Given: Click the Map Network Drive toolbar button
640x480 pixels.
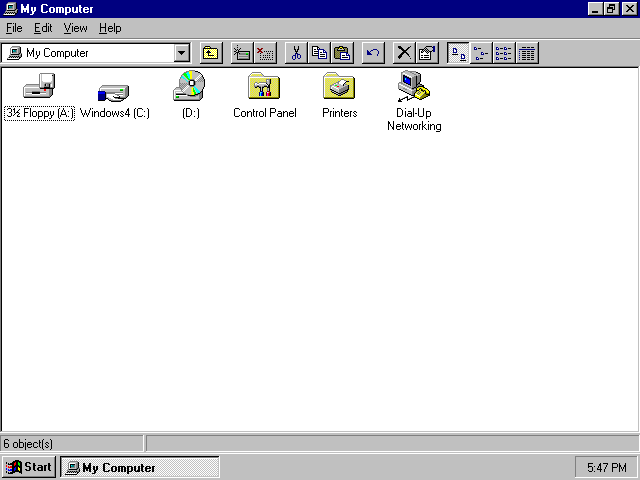Looking at the screenshot, I should tap(242, 53).
